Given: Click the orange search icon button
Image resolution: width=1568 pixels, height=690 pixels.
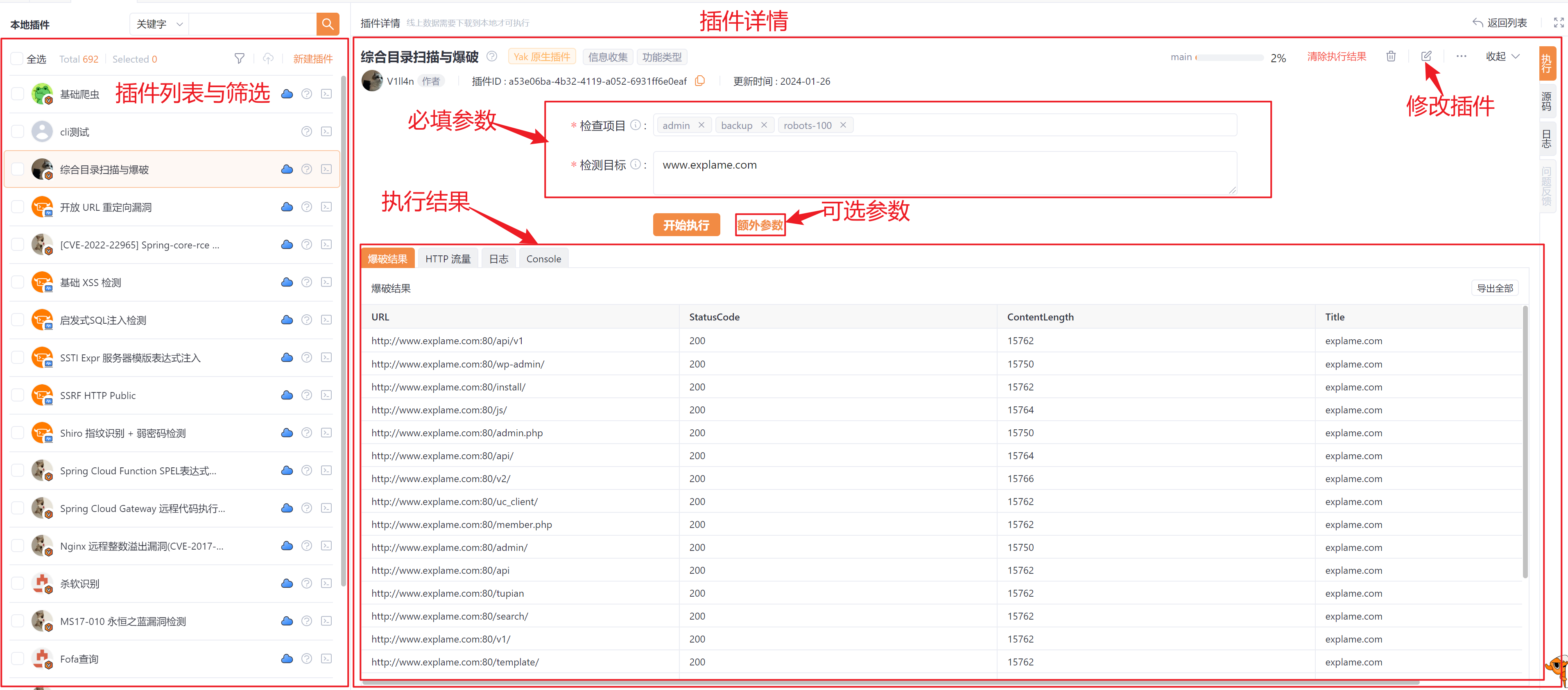Looking at the screenshot, I should pos(328,24).
